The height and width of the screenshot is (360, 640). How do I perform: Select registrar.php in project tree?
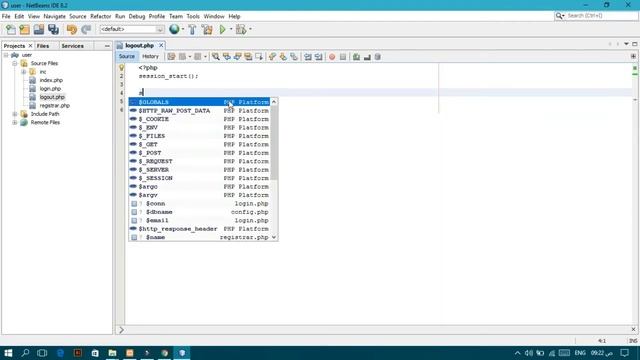(x=55, y=105)
